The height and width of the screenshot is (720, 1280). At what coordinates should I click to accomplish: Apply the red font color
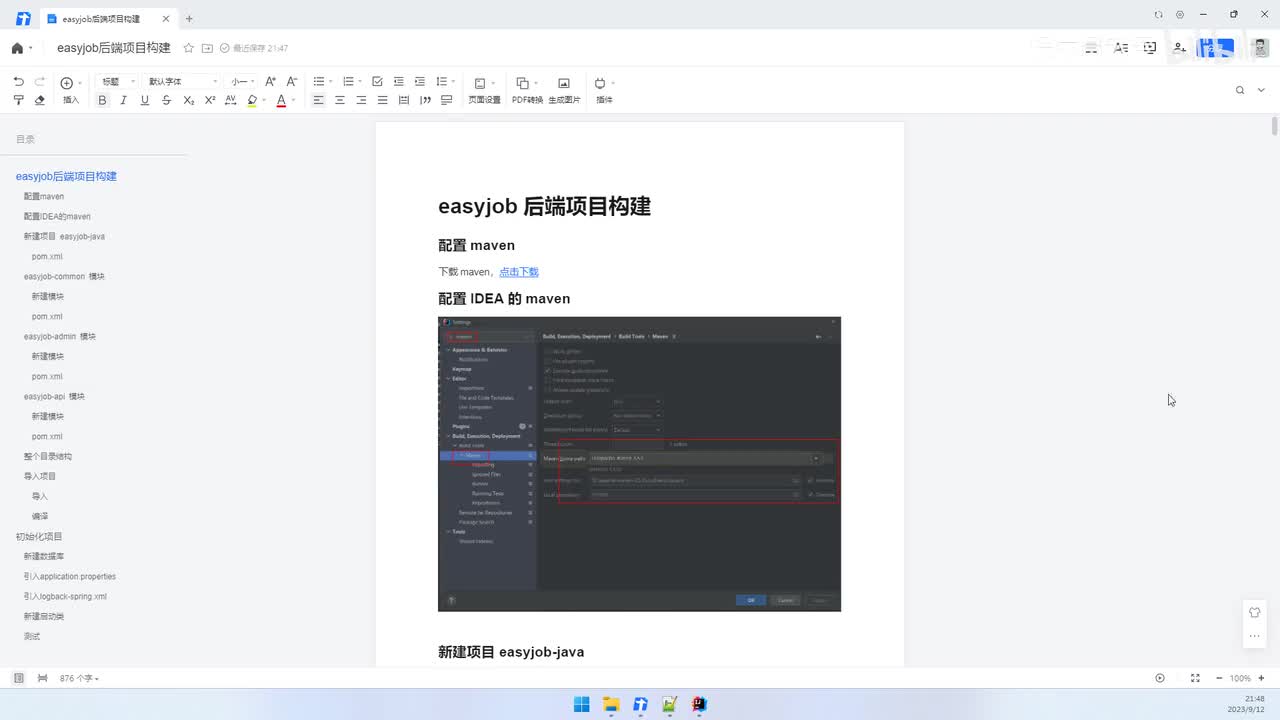tap(281, 100)
